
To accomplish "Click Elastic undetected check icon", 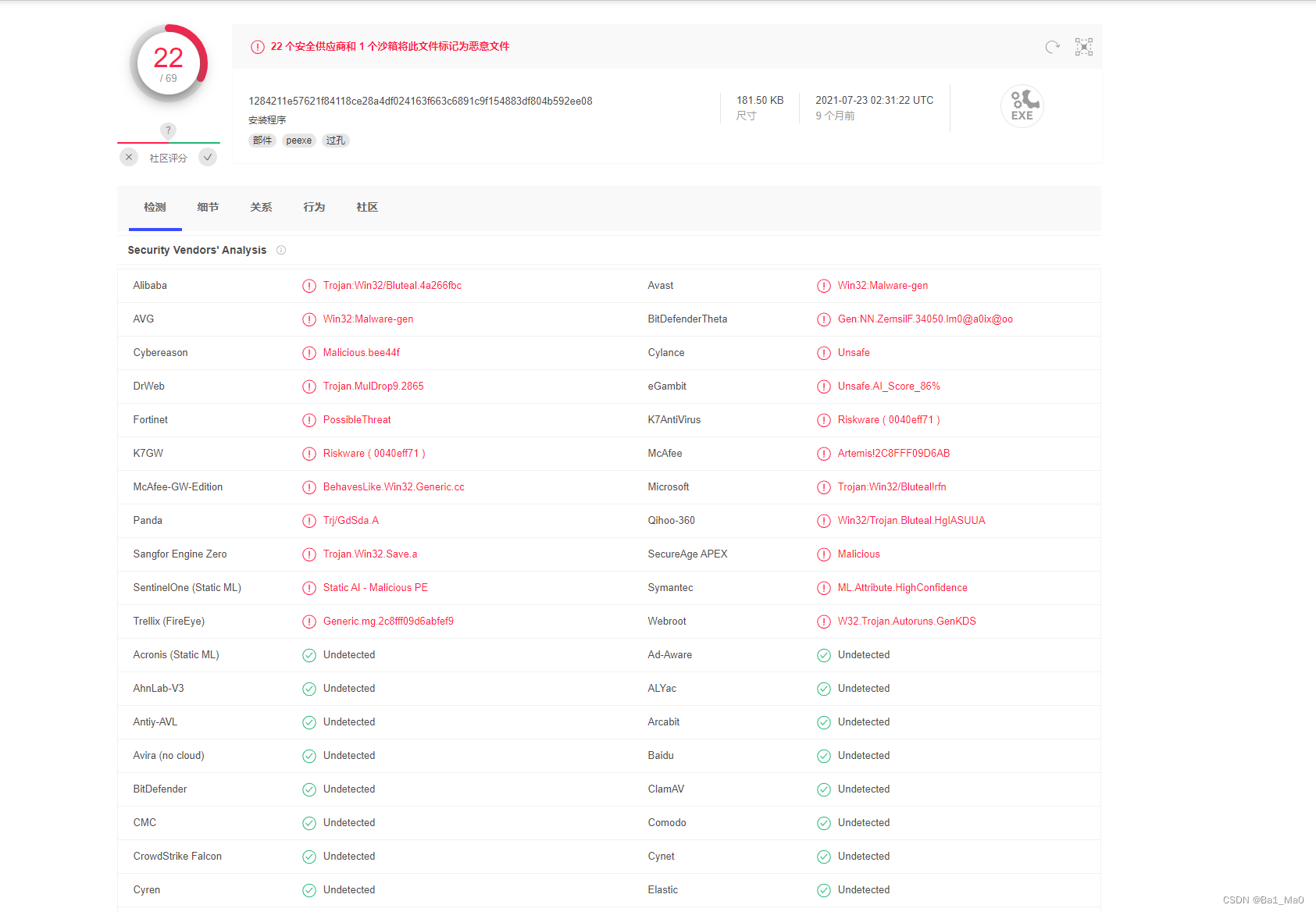I will 824,890.
